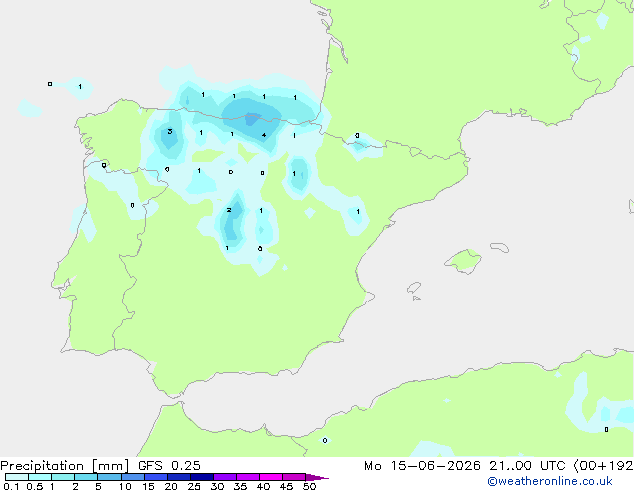Click the "0.5" legend scale label

click(34, 486)
